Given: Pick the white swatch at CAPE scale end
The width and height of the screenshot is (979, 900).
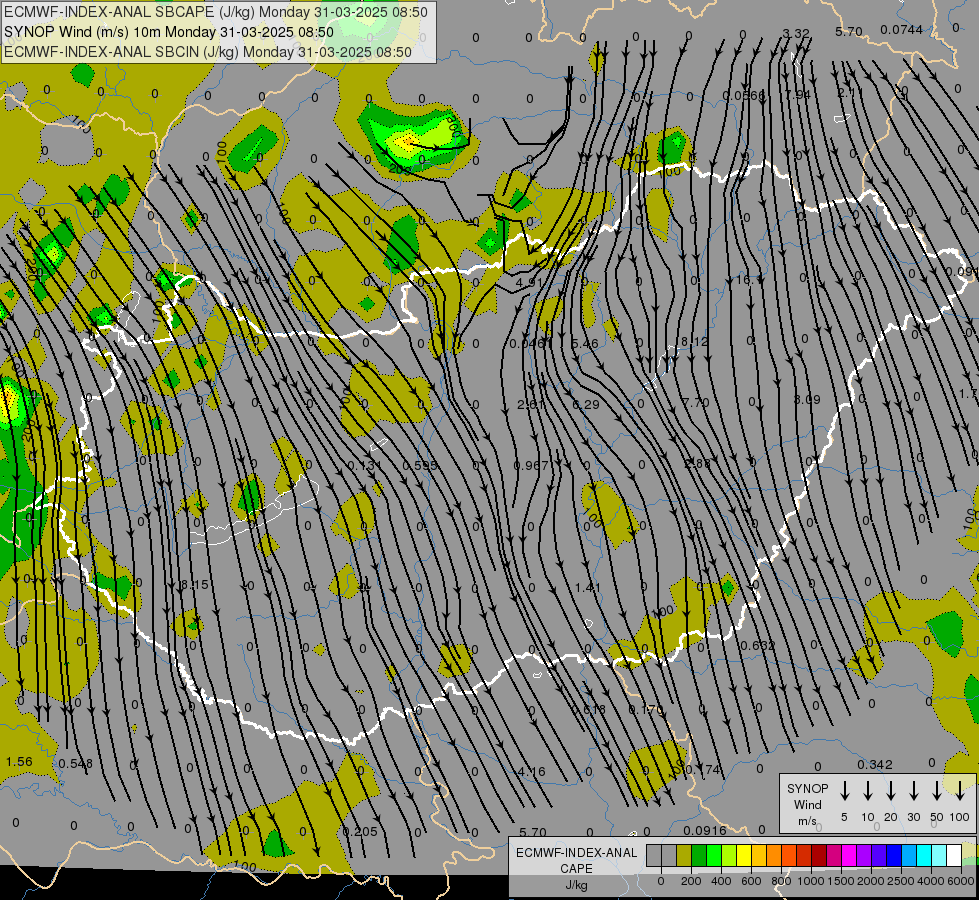Looking at the screenshot, I should pos(954,855).
